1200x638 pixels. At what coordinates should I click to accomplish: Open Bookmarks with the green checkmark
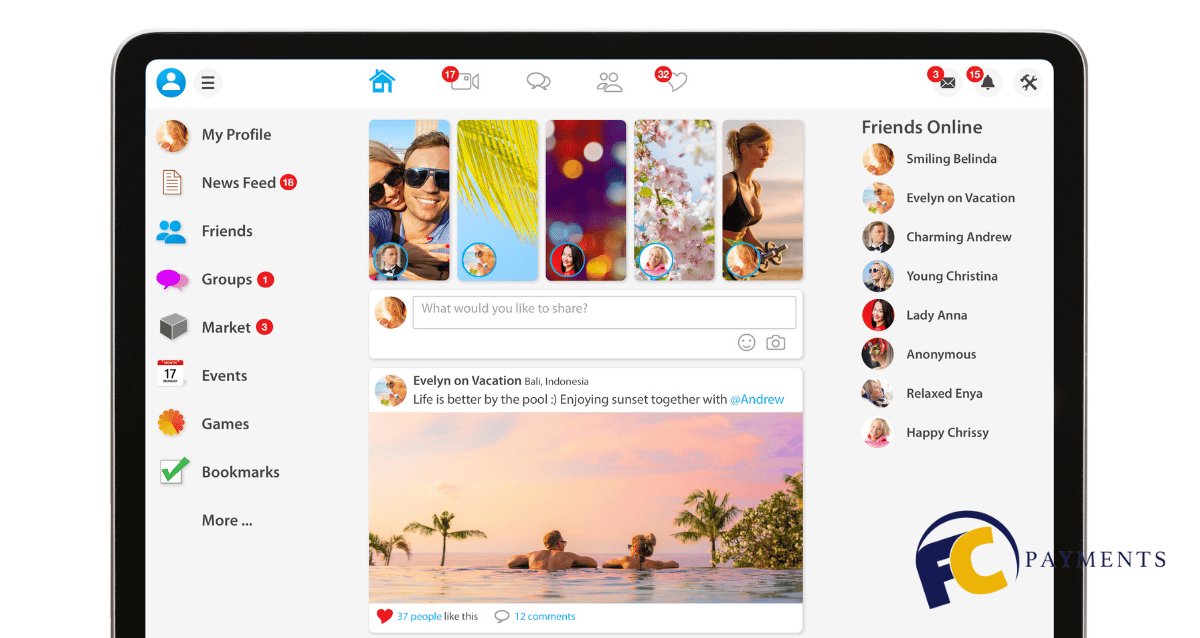coord(240,472)
